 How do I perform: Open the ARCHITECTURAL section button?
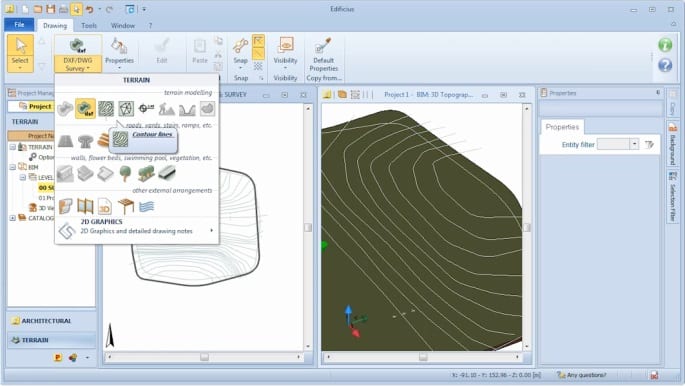pyautogui.click(x=52, y=321)
